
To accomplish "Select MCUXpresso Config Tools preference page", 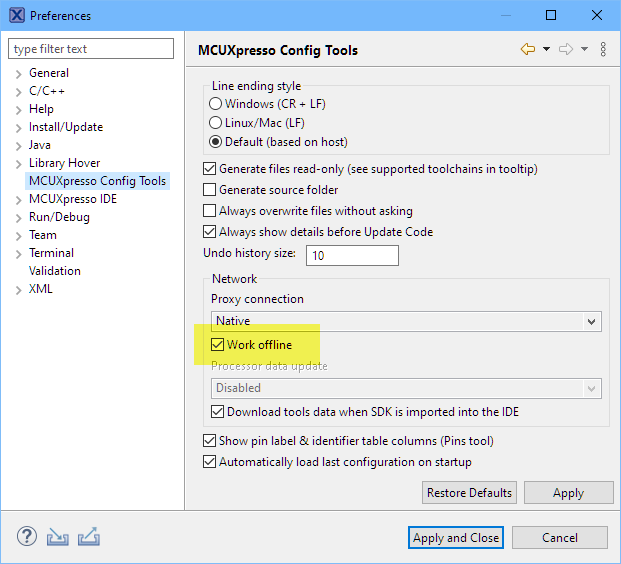I will click(97, 181).
